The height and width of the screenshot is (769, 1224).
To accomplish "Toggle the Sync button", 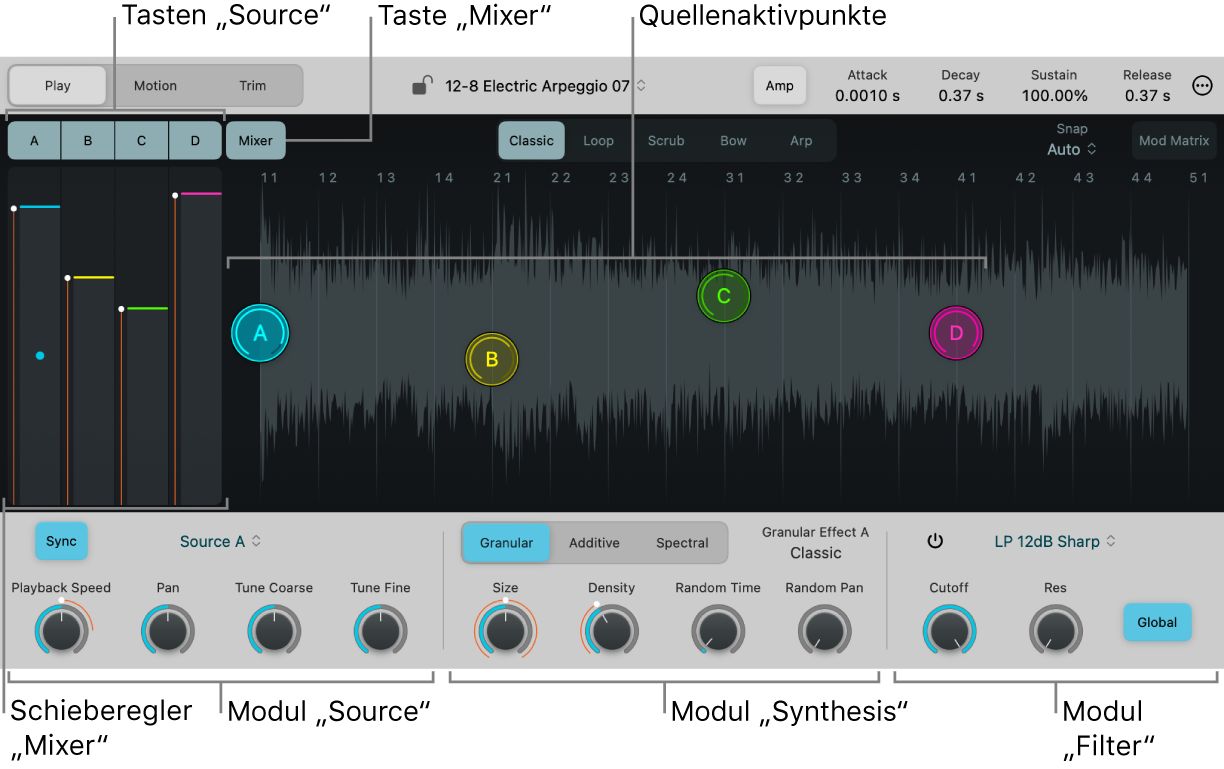I will (x=62, y=541).
